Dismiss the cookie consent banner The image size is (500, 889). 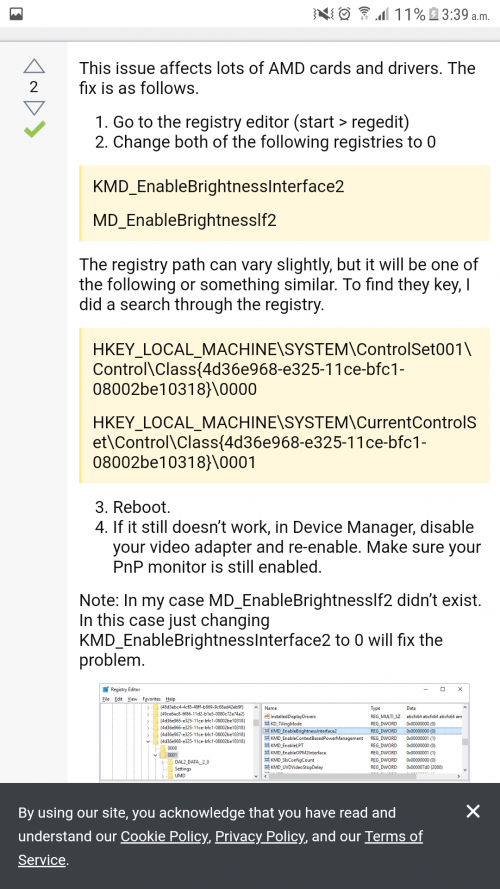click(473, 811)
